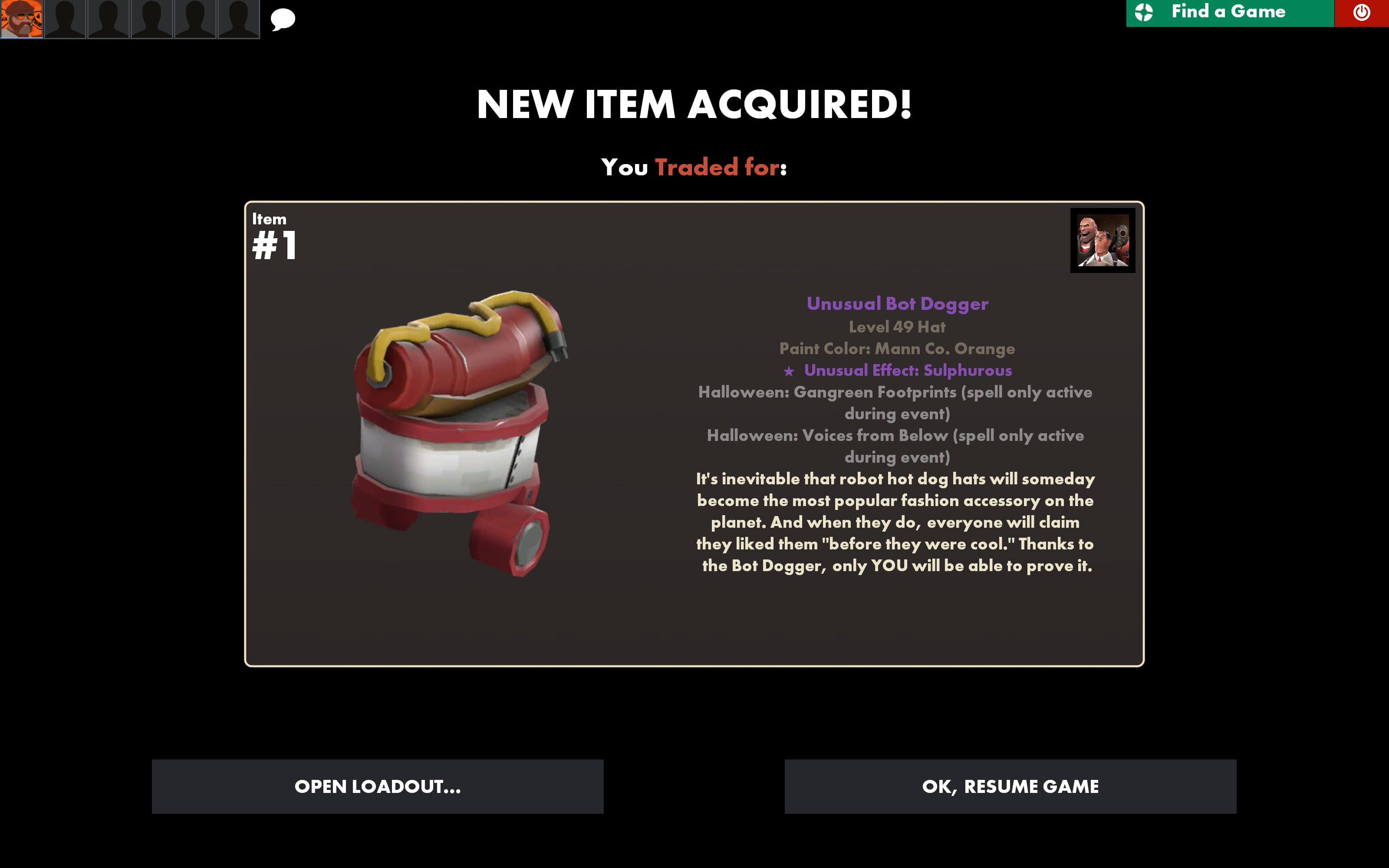Click the red power quit button
This screenshot has width=1389, height=868.
[1362, 13]
